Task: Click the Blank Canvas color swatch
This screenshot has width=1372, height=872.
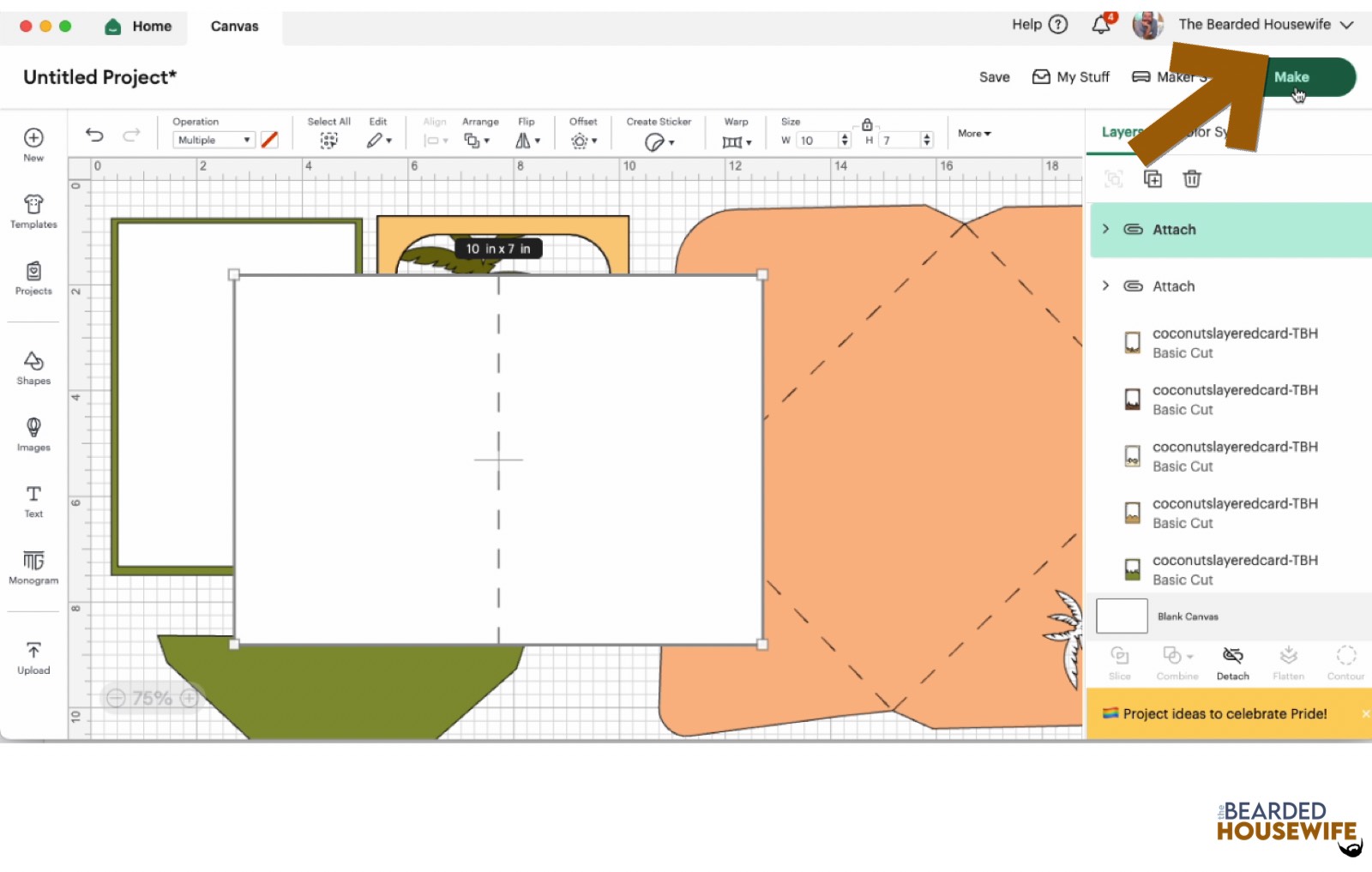Action: (1122, 616)
